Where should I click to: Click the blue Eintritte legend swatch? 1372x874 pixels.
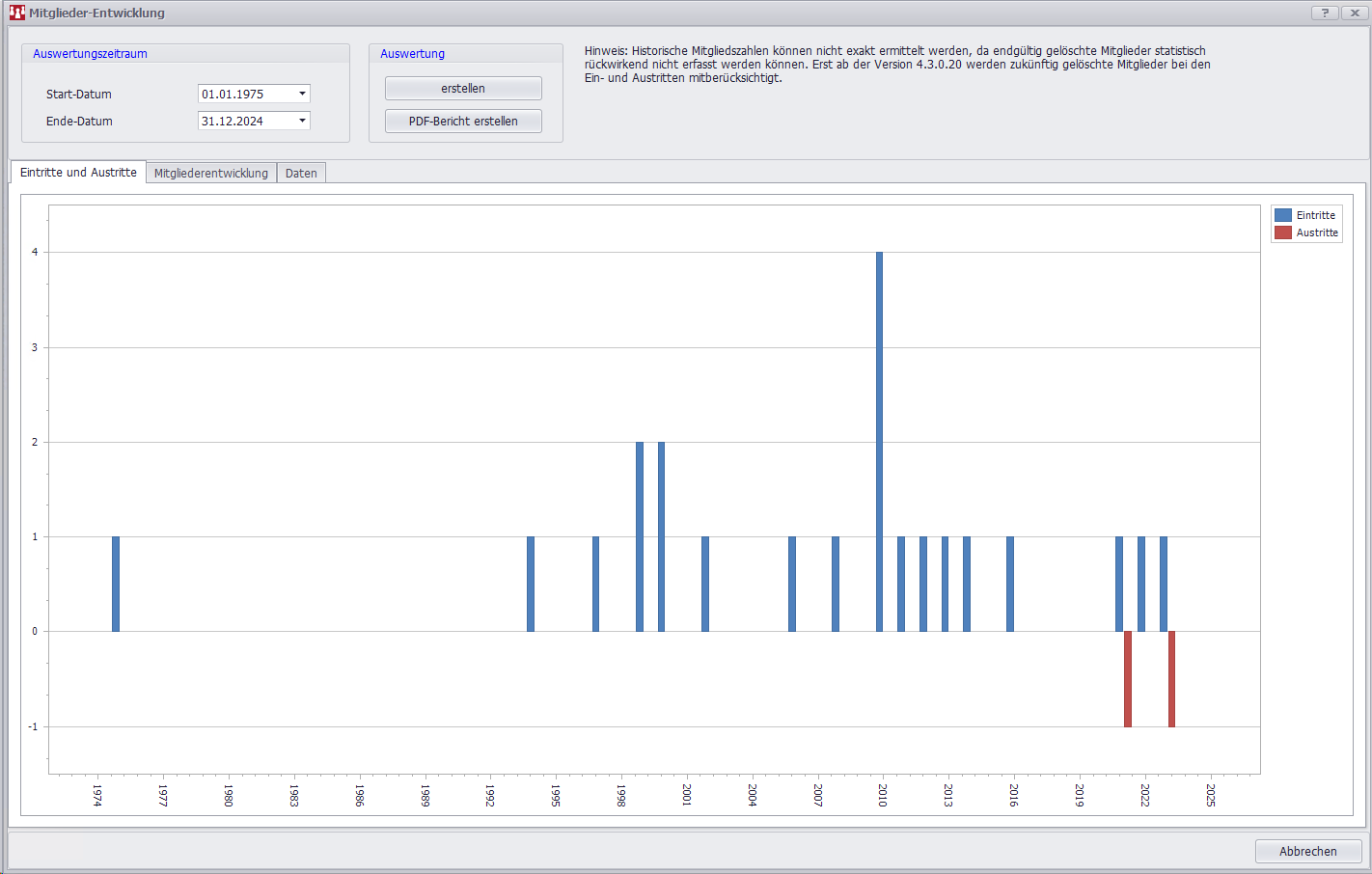1282,215
